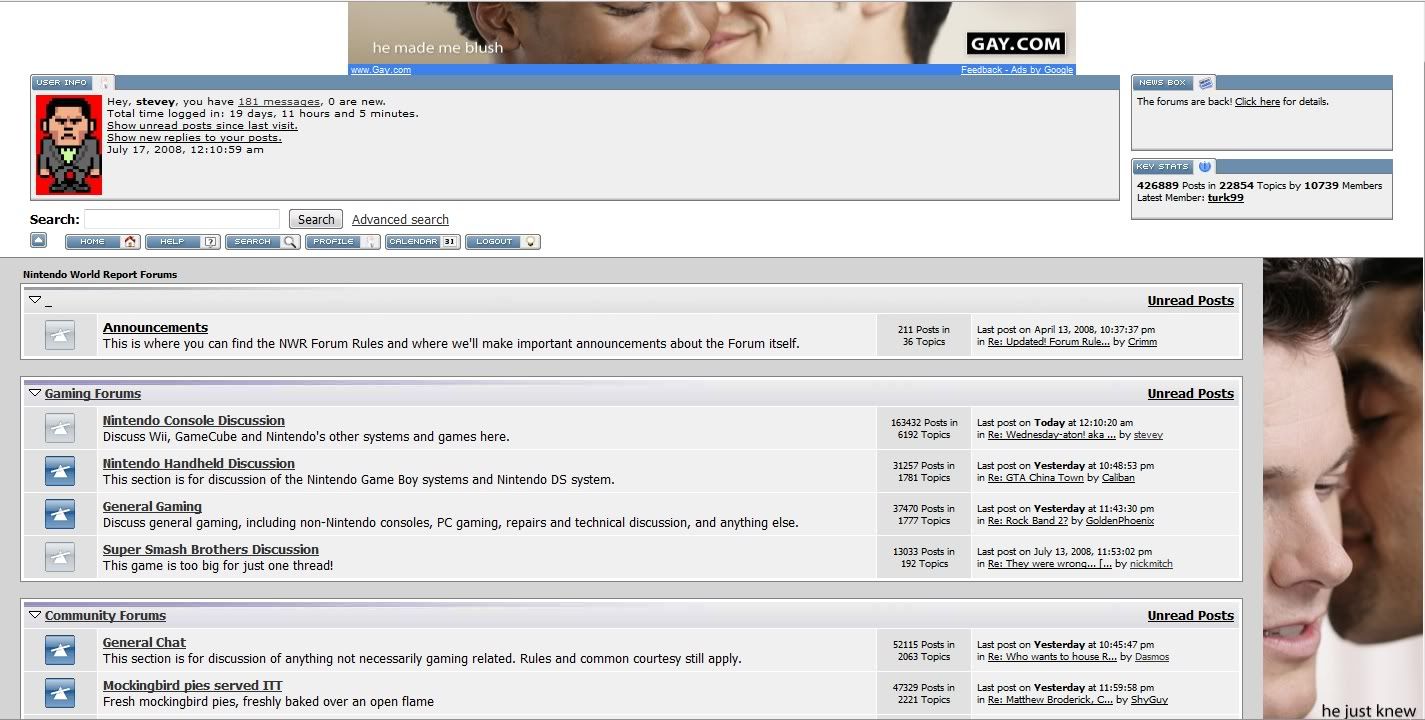The width and height of the screenshot is (1425, 720).
Task: Show new replies to your posts
Action: point(194,138)
